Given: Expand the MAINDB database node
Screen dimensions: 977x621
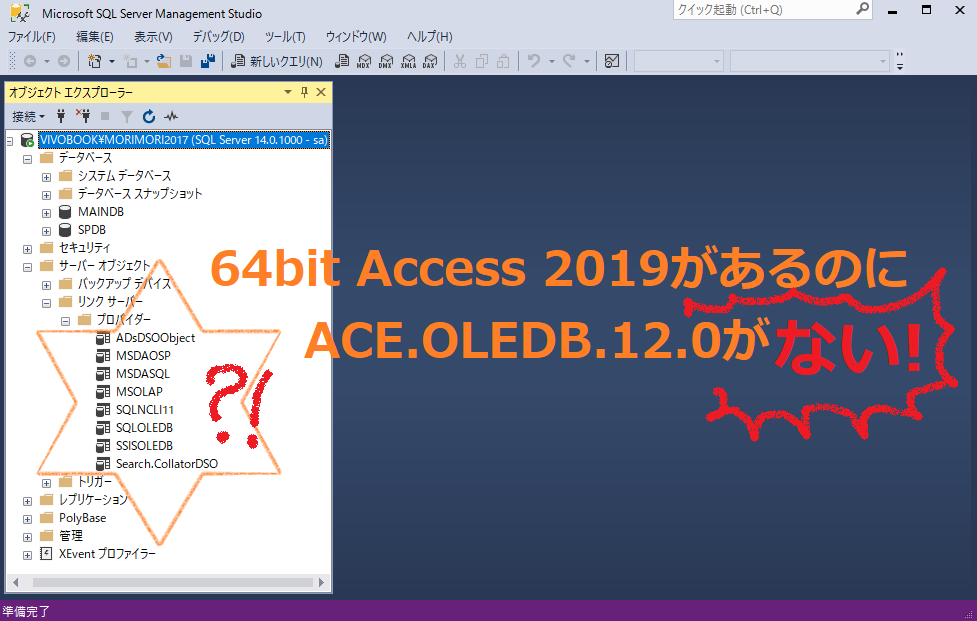Looking at the screenshot, I should [x=46, y=213].
